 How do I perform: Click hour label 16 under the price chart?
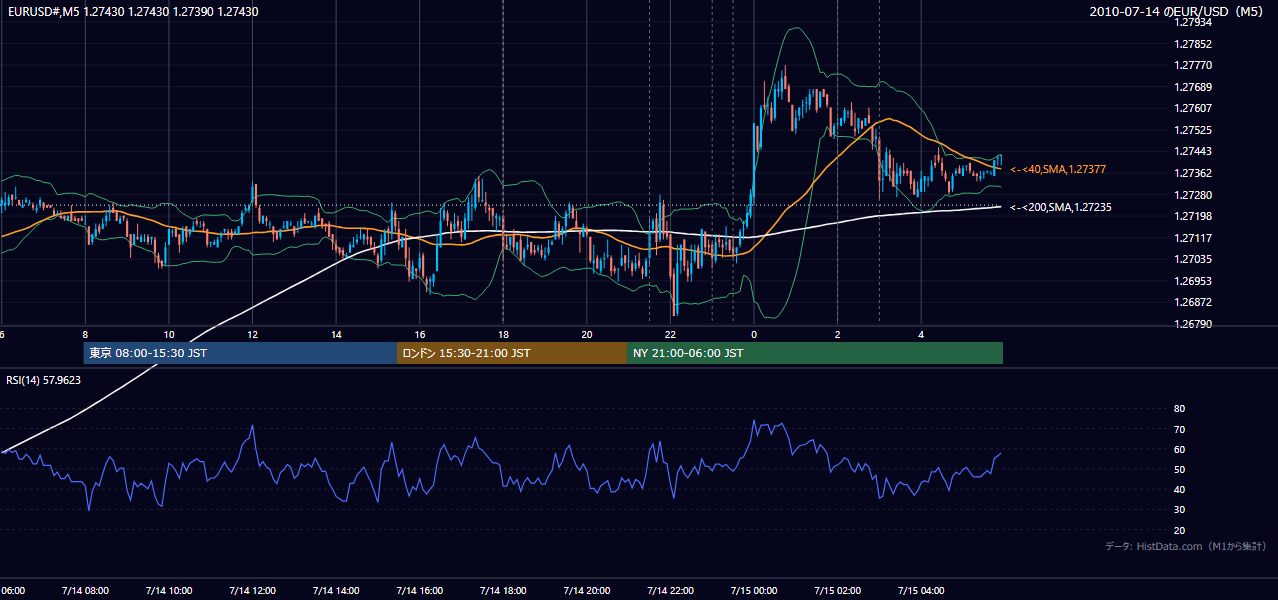click(420, 334)
